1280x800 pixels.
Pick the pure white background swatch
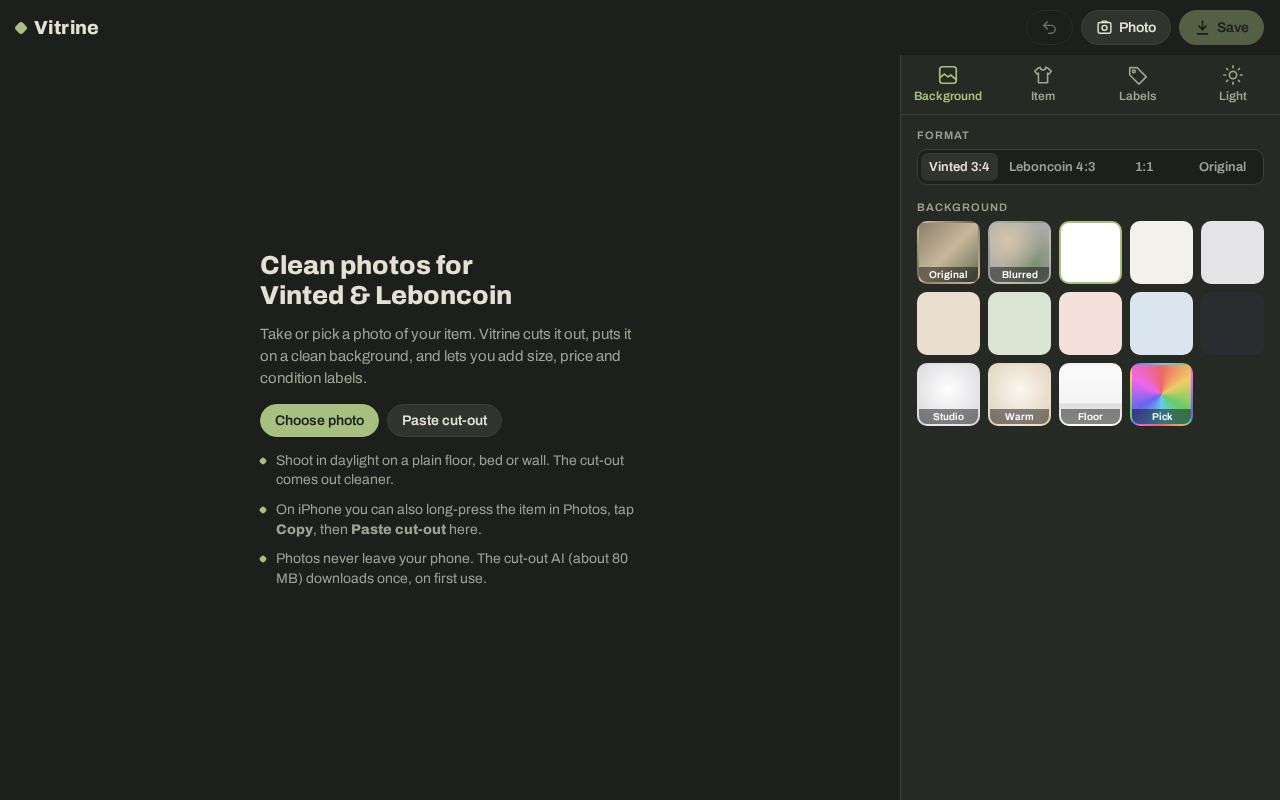tap(1090, 252)
